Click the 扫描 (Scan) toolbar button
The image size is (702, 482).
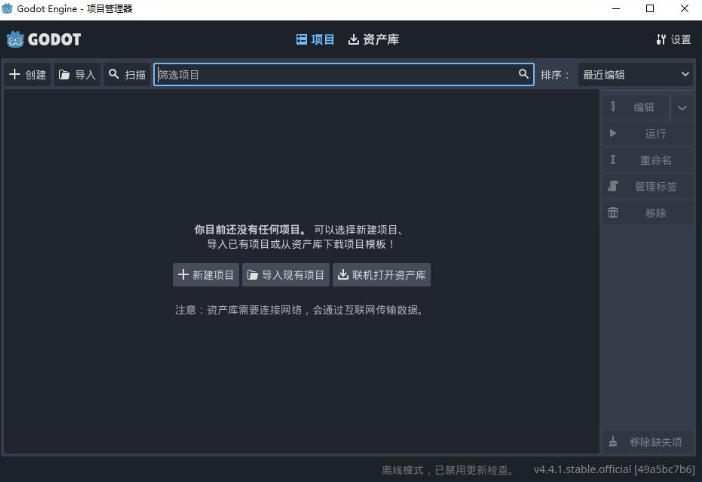point(127,74)
